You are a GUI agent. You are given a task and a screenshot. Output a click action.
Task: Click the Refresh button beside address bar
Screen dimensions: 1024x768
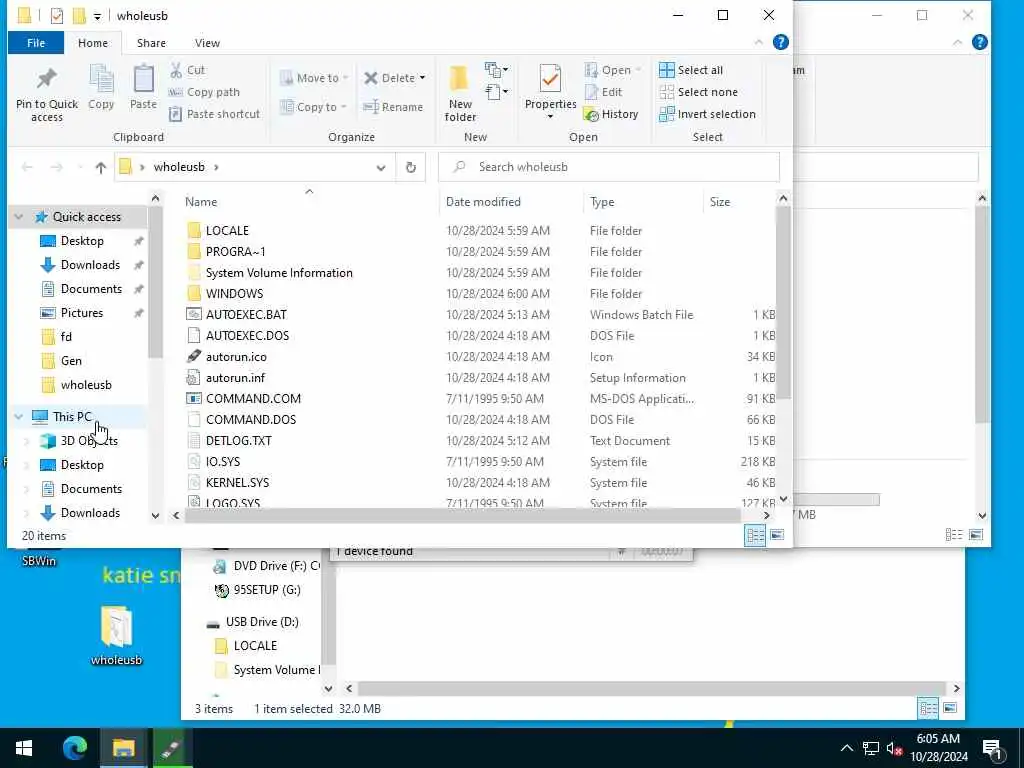tap(411, 167)
